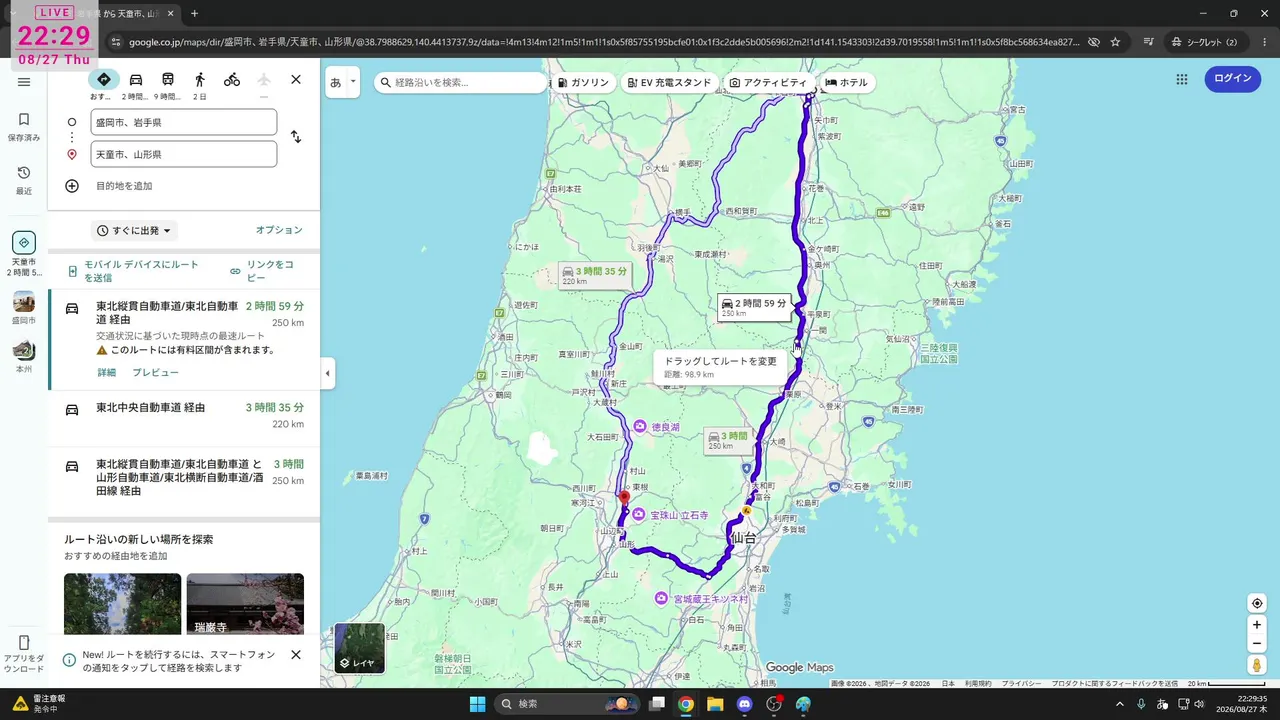The width and height of the screenshot is (1280, 720).
Task: Open the Google apps grid
Action: click(1182, 79)
